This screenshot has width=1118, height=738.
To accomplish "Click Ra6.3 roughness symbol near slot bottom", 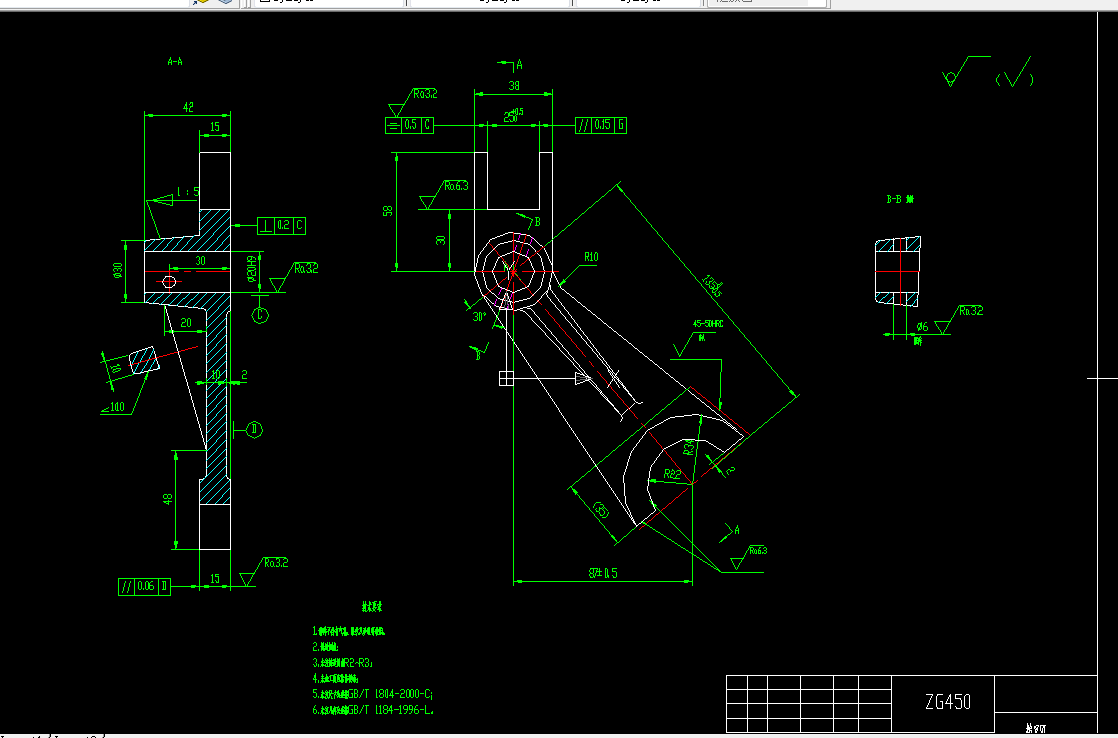I will point(444,195).
